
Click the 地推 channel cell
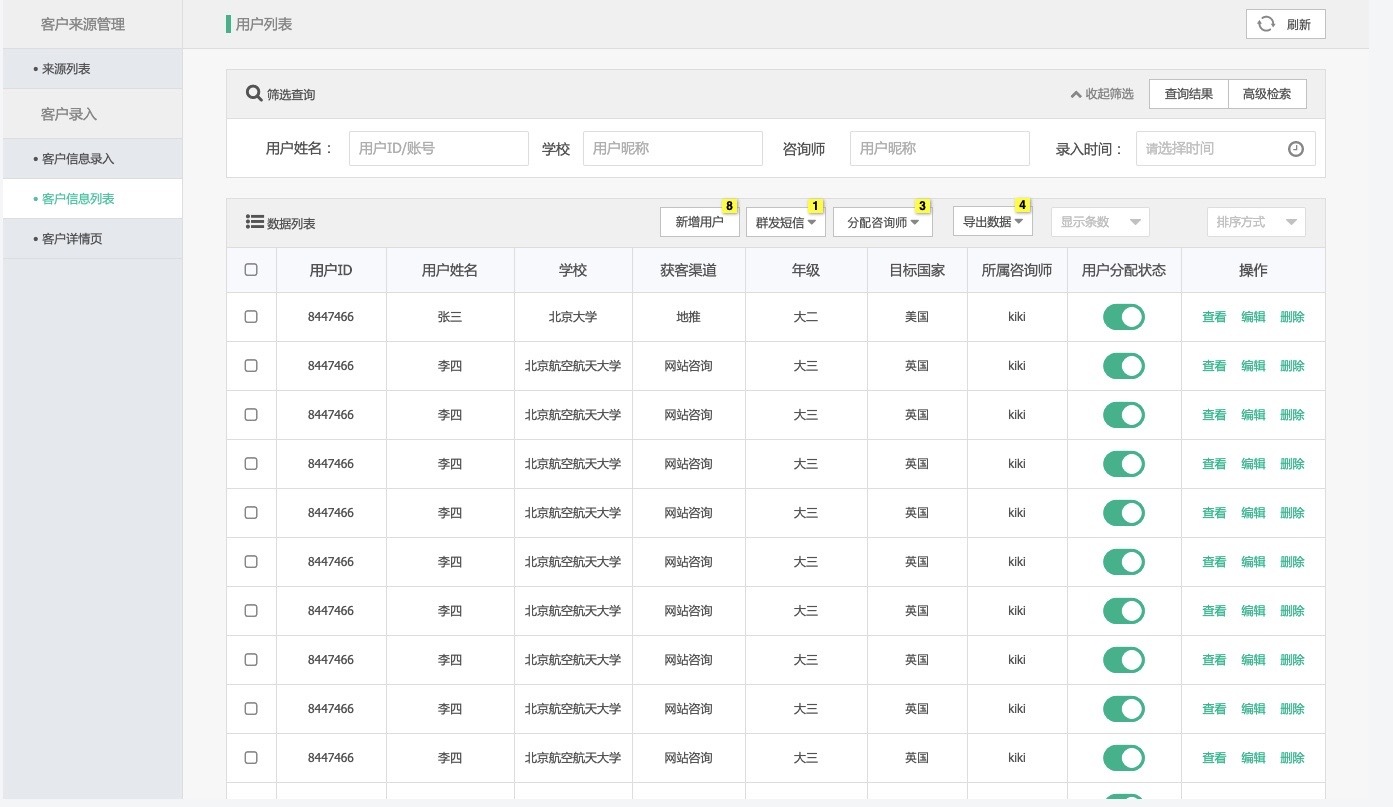pos(689,317)
